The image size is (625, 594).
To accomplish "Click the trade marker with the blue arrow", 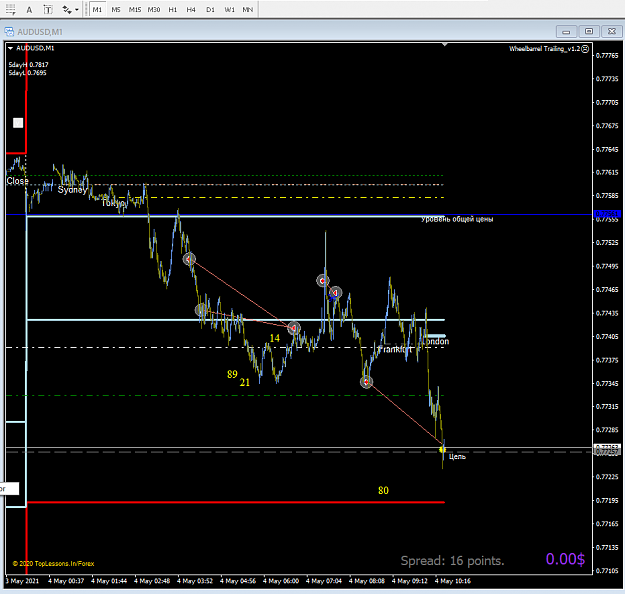I will (336, 293).
